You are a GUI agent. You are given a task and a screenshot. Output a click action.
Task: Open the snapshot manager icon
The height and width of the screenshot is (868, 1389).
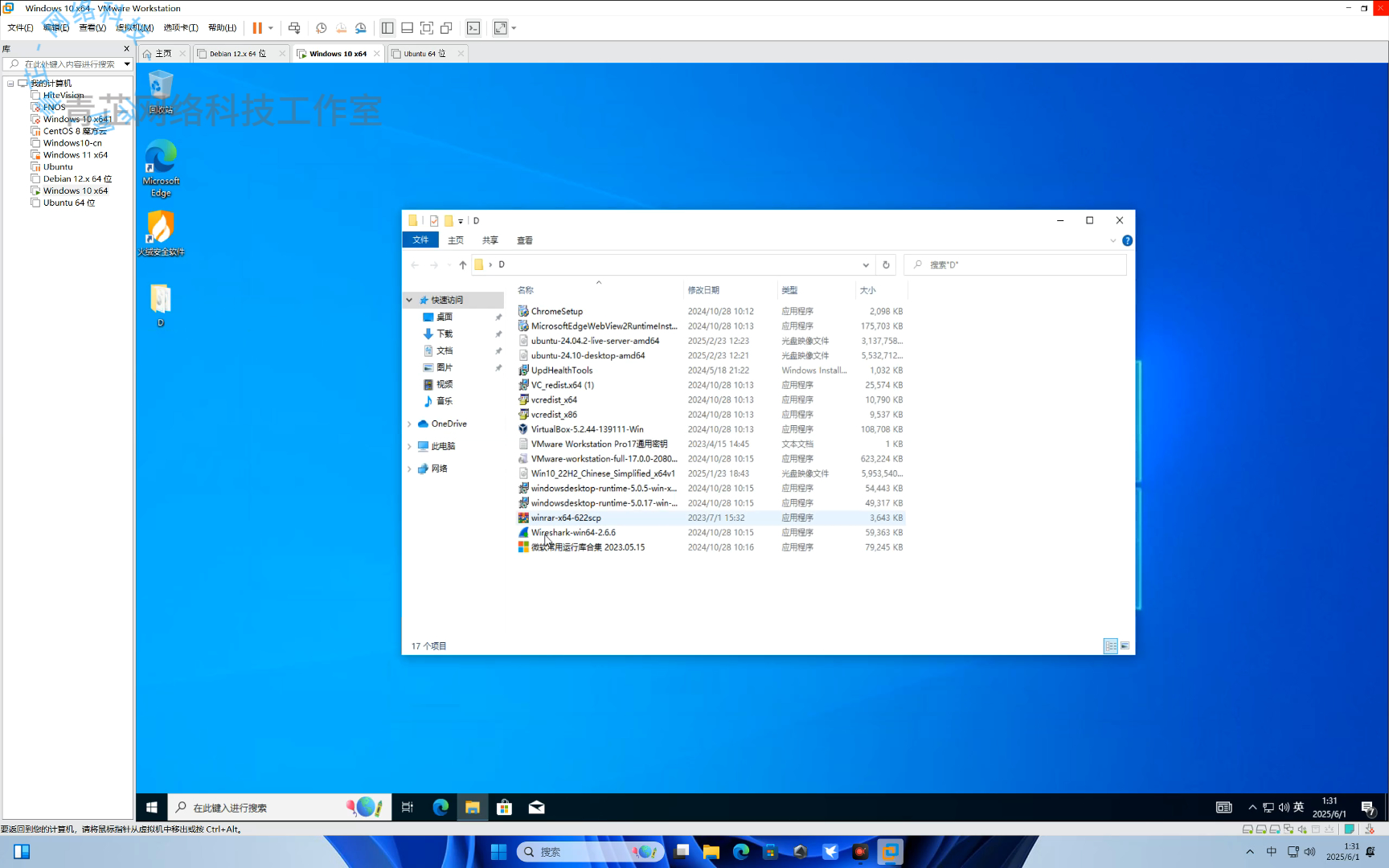point(361,28)
